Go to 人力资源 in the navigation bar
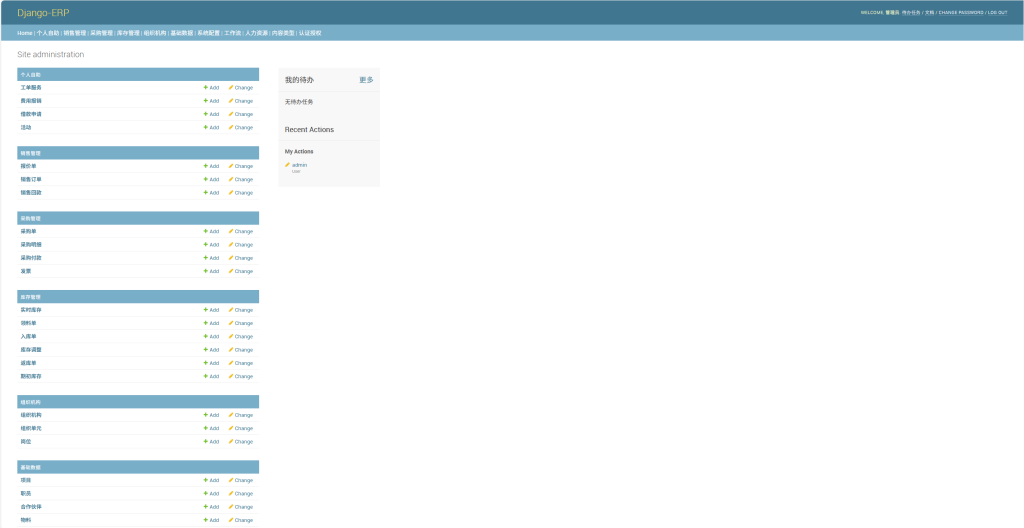The width and height of the screenshot is (1024, 528). point(256,33)
